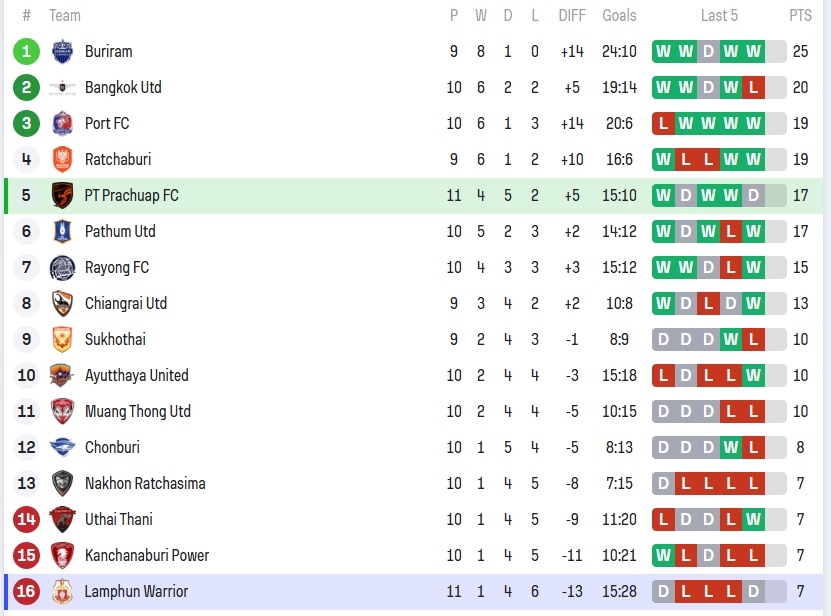Sort by the DIFF column header
Screen dimensions: 831x616
click(x=572, y=15)
